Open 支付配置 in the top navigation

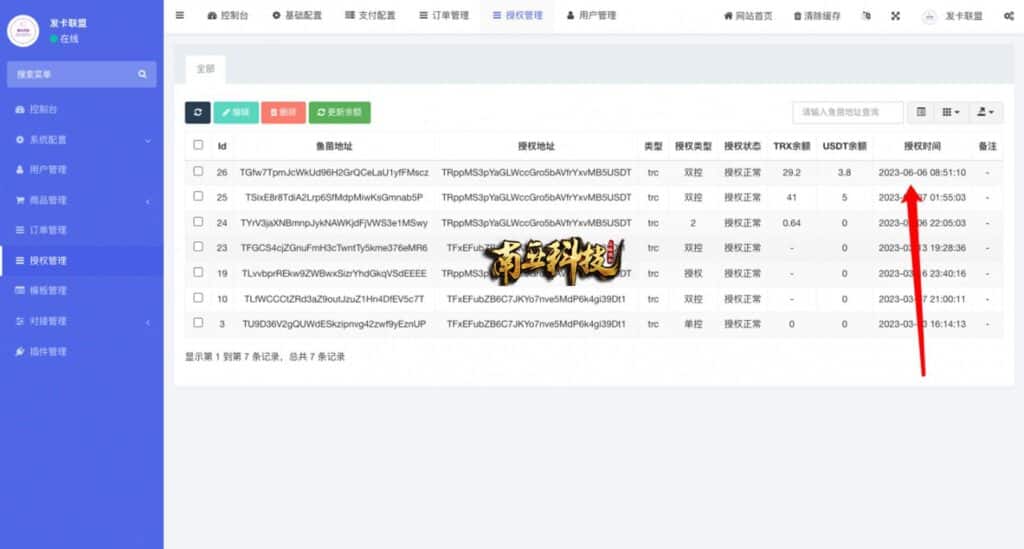click(x=370, y=16)
